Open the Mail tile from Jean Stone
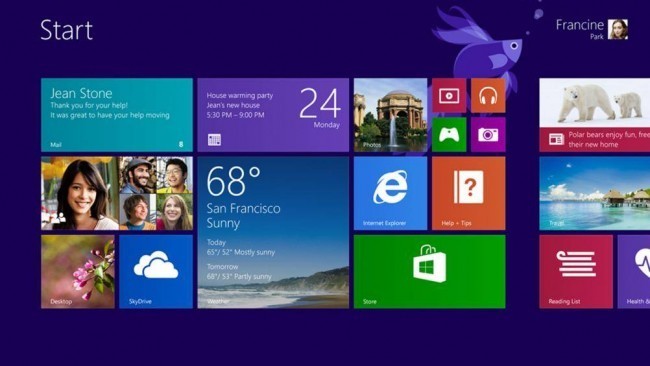Image resolution: width=650 pixels, height=366 pixels. (x=117, y=115)
